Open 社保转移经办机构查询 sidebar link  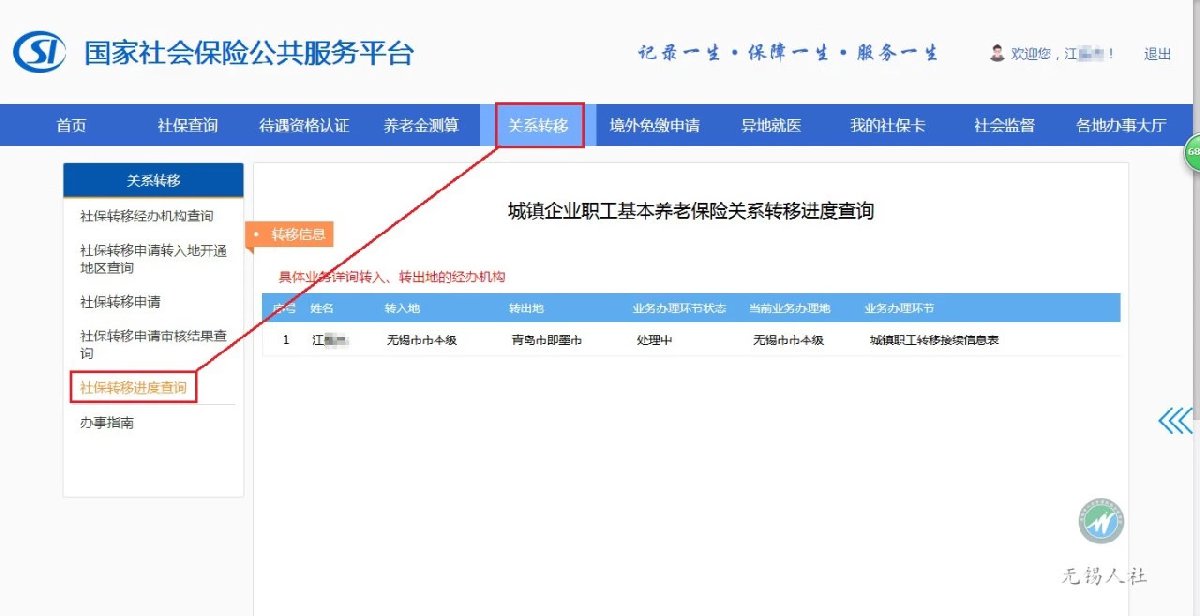pos(146,216)
